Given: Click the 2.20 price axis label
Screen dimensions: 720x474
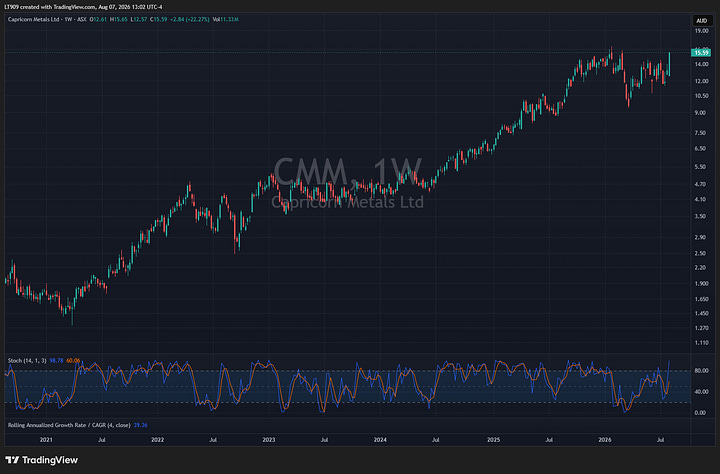Looking at the screenshot, I should pos(700,268).
